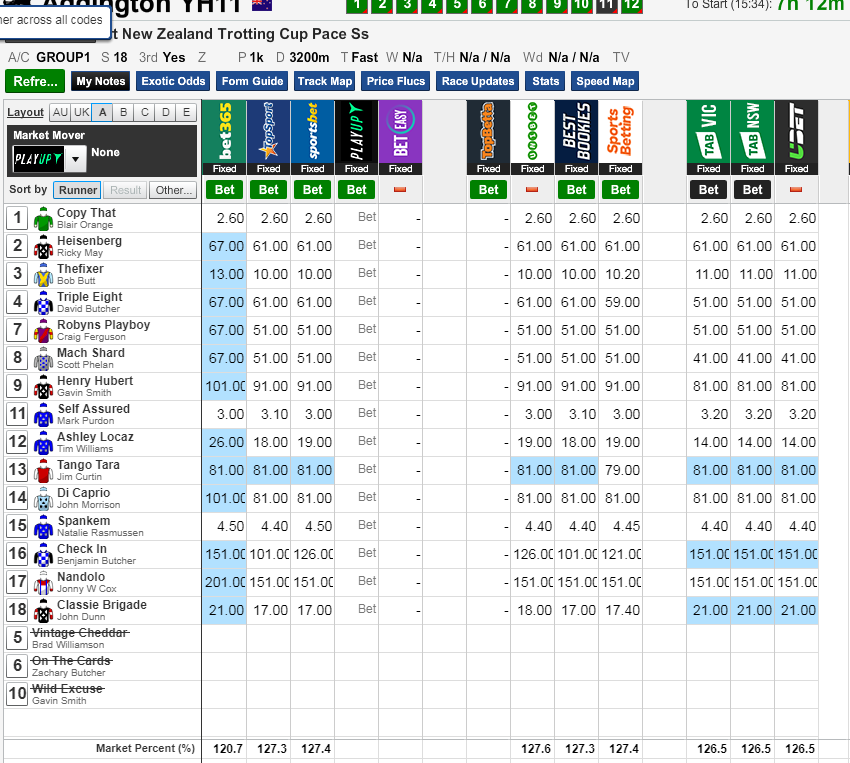The image size is (850, 763).
Task: Click TAB VIC odds 3.20 for Self Assured
Action: 714,415
